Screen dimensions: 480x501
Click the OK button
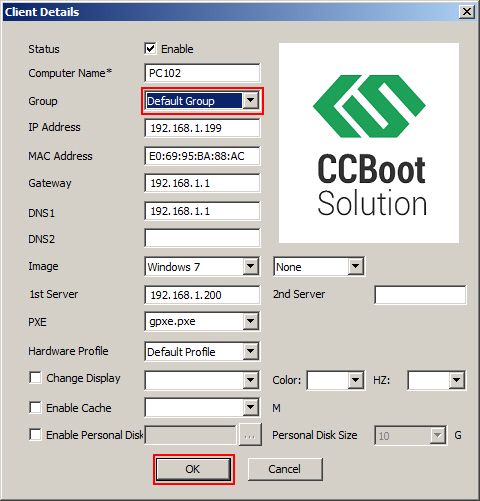tap(193, 469)
